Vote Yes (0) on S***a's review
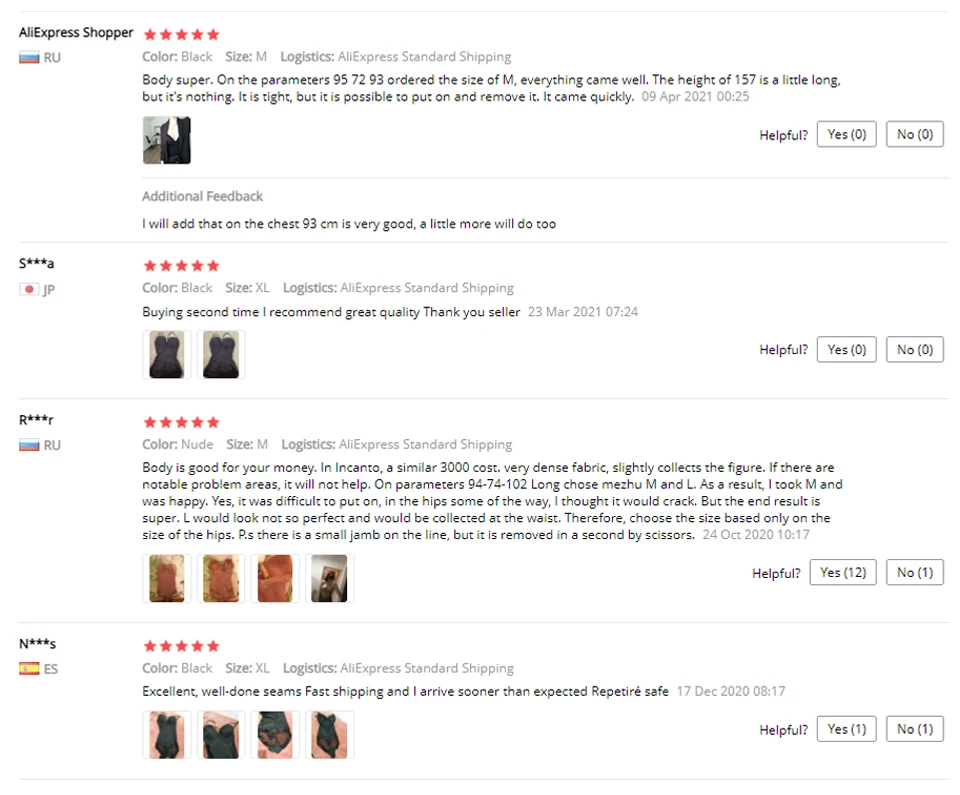 coord(847,349)
